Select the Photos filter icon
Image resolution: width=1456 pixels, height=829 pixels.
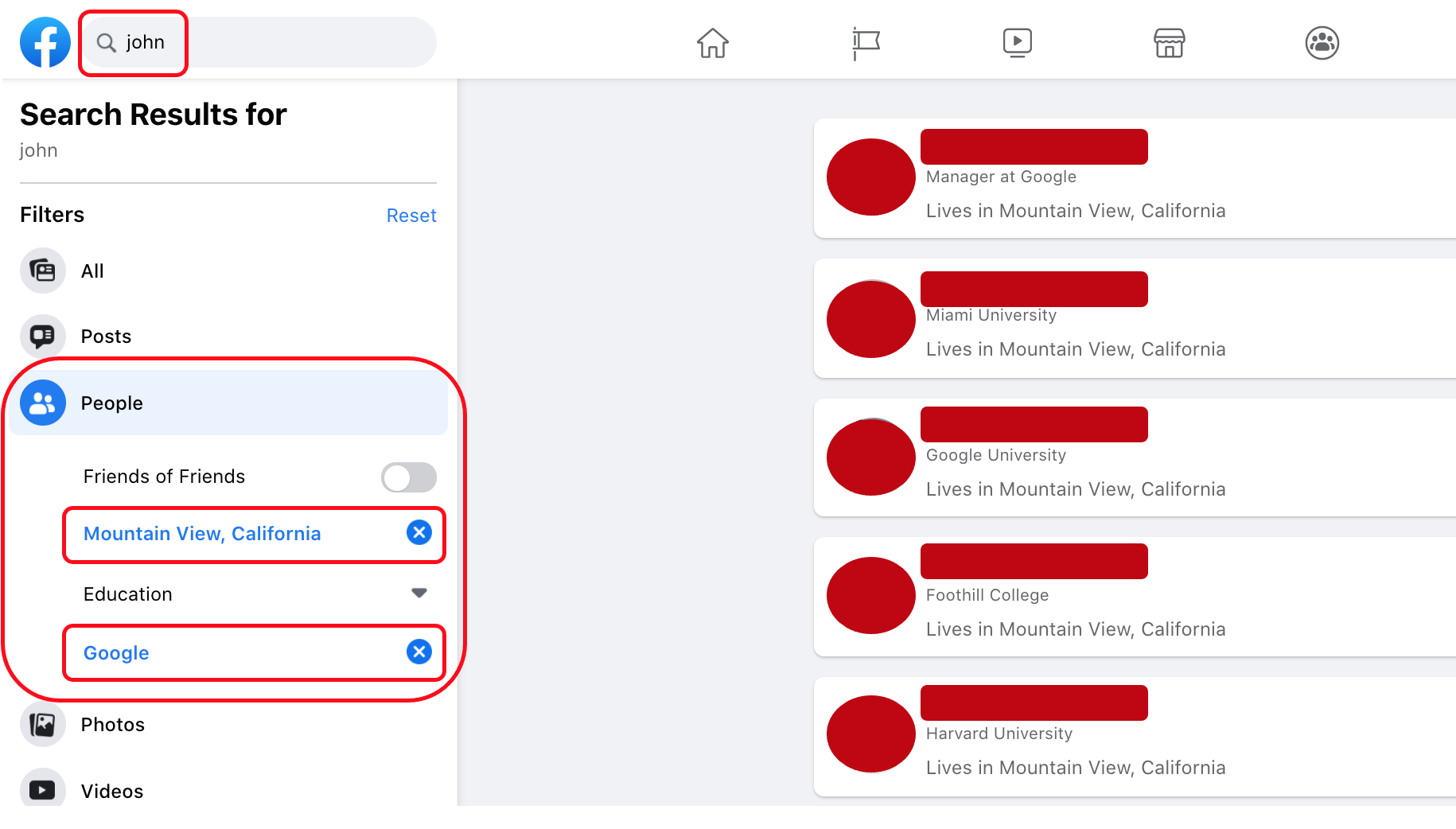pyautogui.click(x=42, y=724)
